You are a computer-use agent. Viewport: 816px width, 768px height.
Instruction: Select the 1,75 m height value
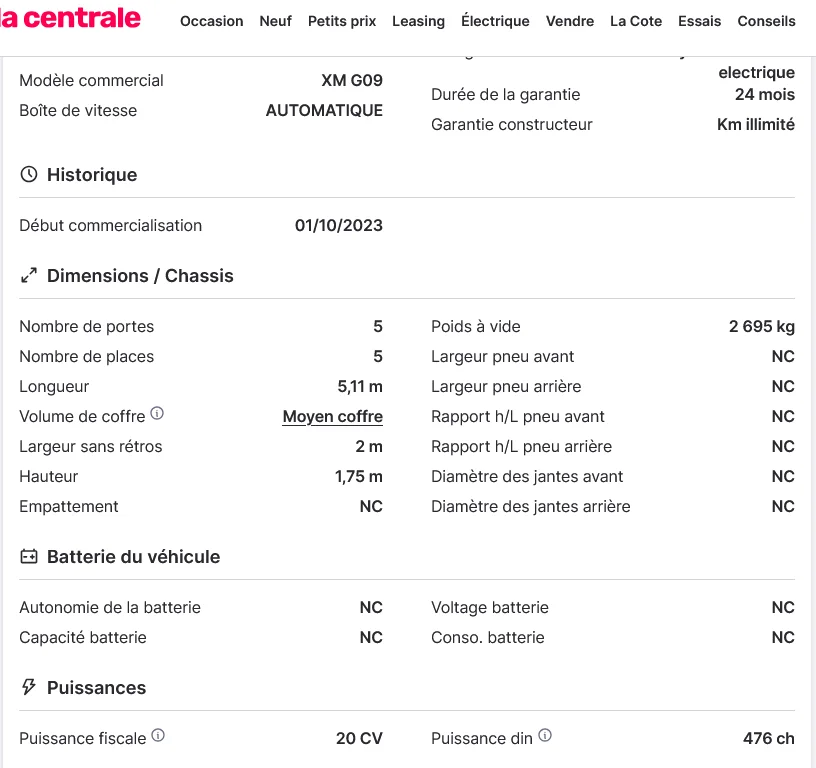click(359, 477)
